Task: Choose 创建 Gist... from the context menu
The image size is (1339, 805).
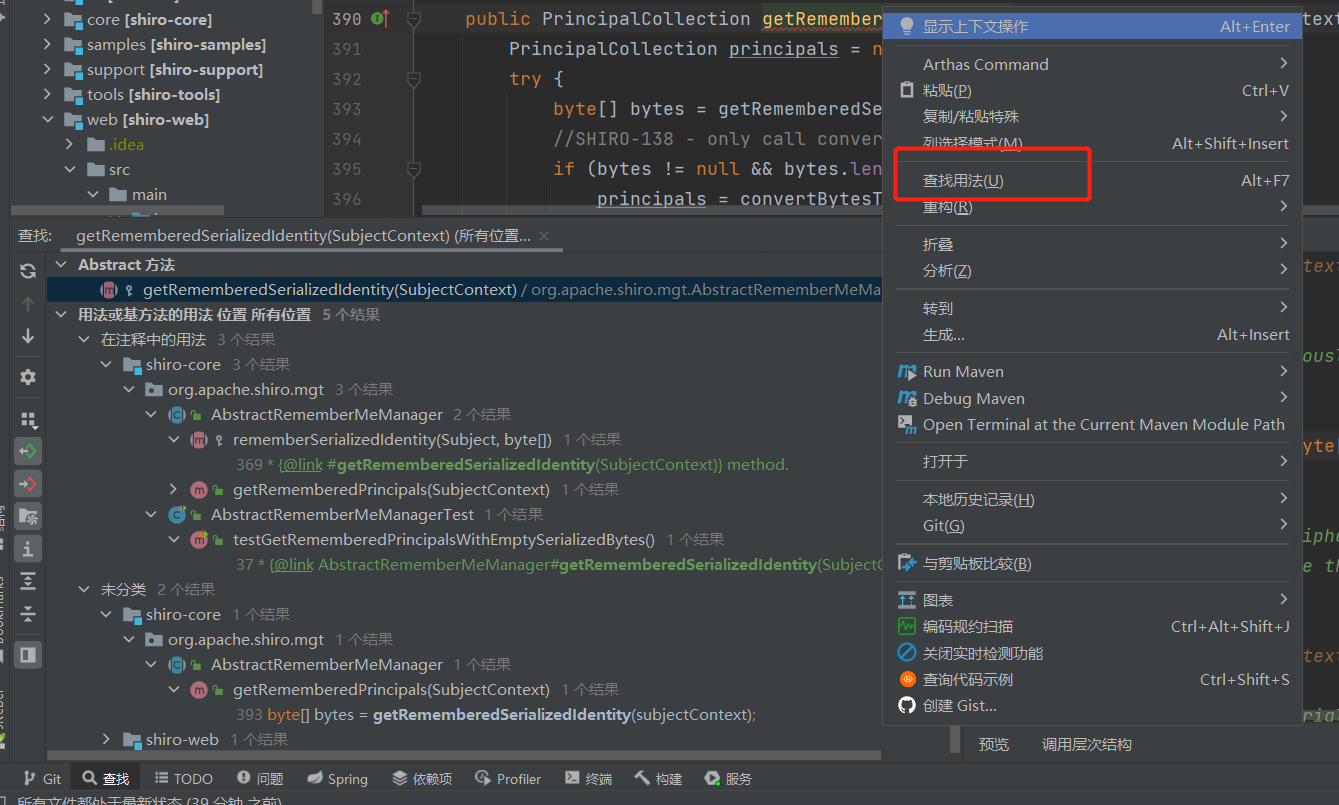Action: coord(959,706)
